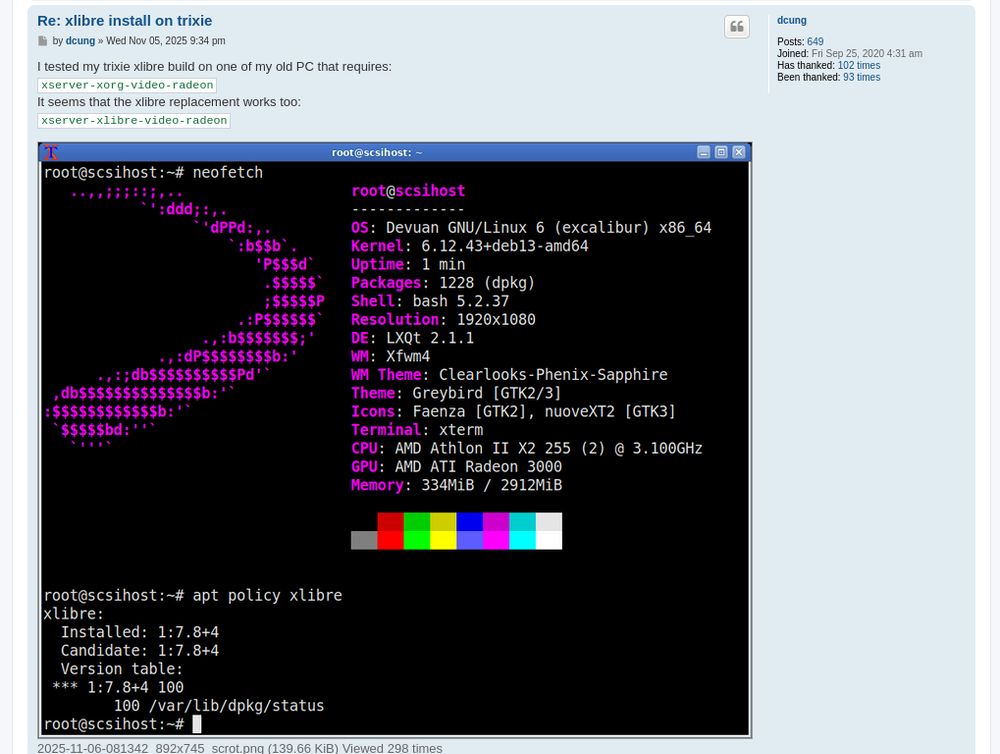Maximize the root@scsihost terminal window
1000x754 pixels.
[721, 152]
